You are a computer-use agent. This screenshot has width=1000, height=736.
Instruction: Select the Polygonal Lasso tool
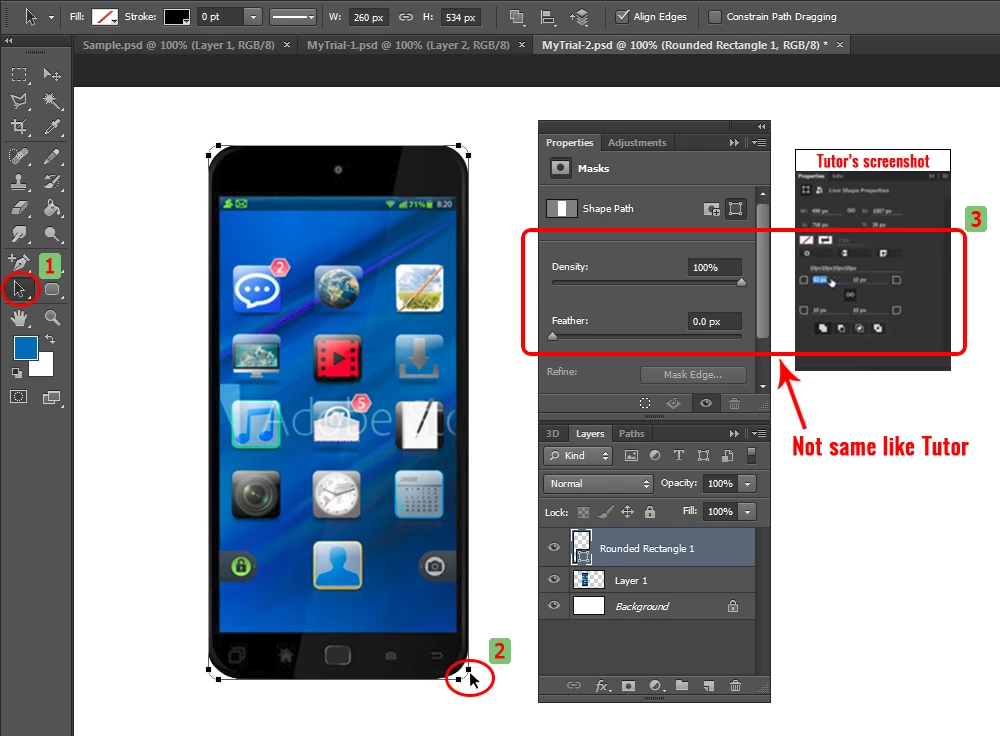(19, 101)
